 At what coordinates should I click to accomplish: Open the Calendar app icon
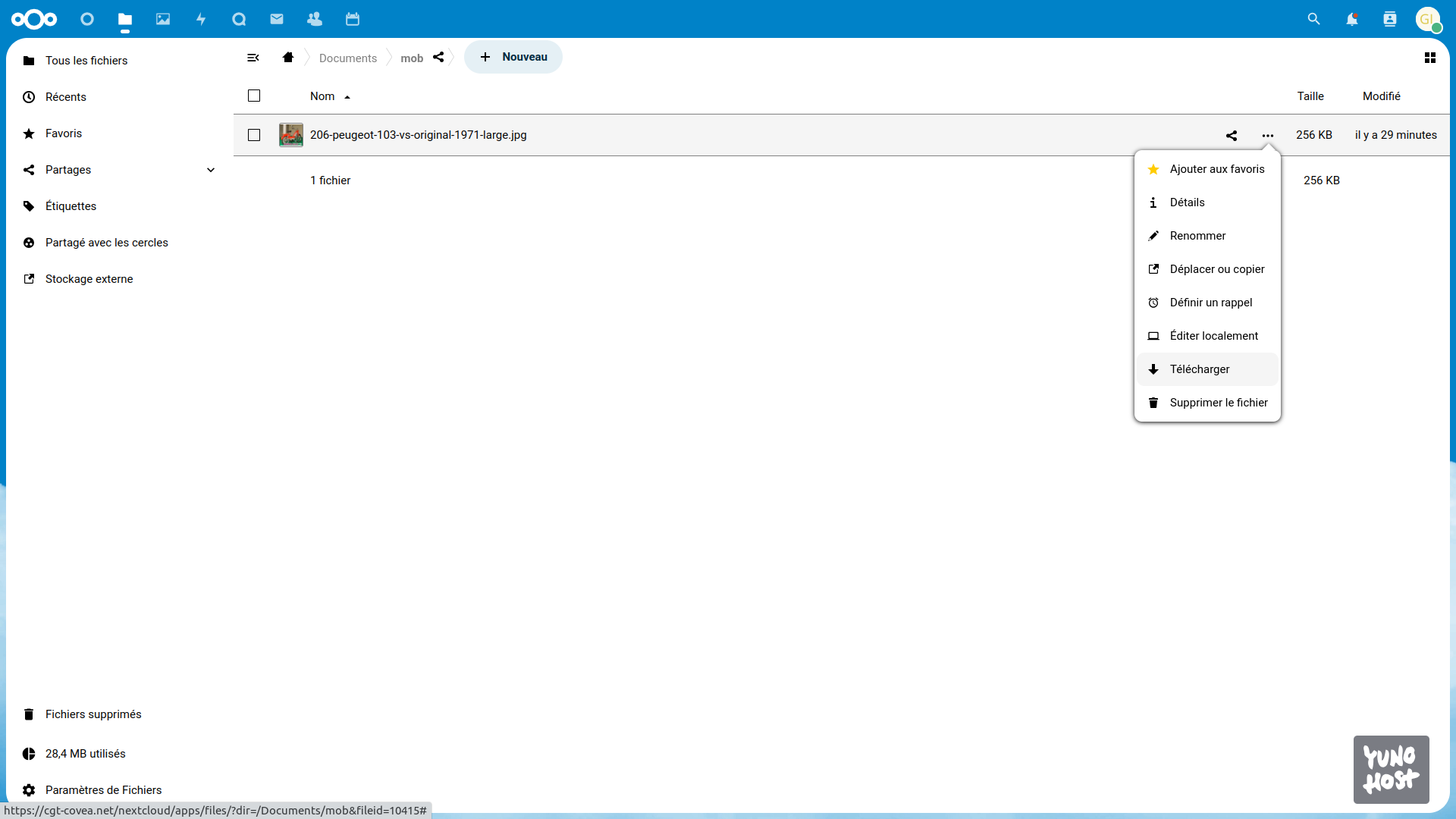point(353,19)
